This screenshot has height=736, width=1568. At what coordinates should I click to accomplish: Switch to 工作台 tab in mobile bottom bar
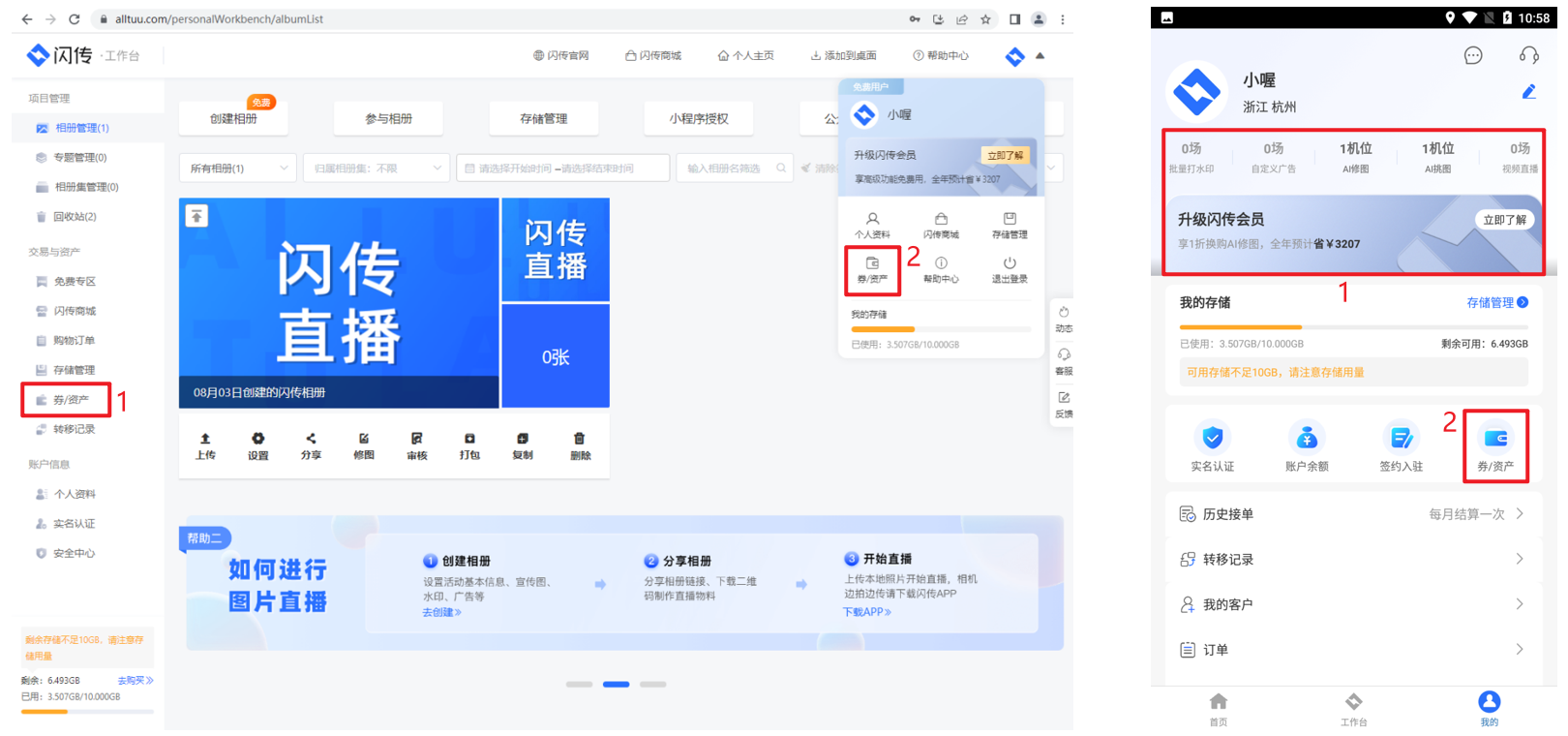tap(1353, 709)
